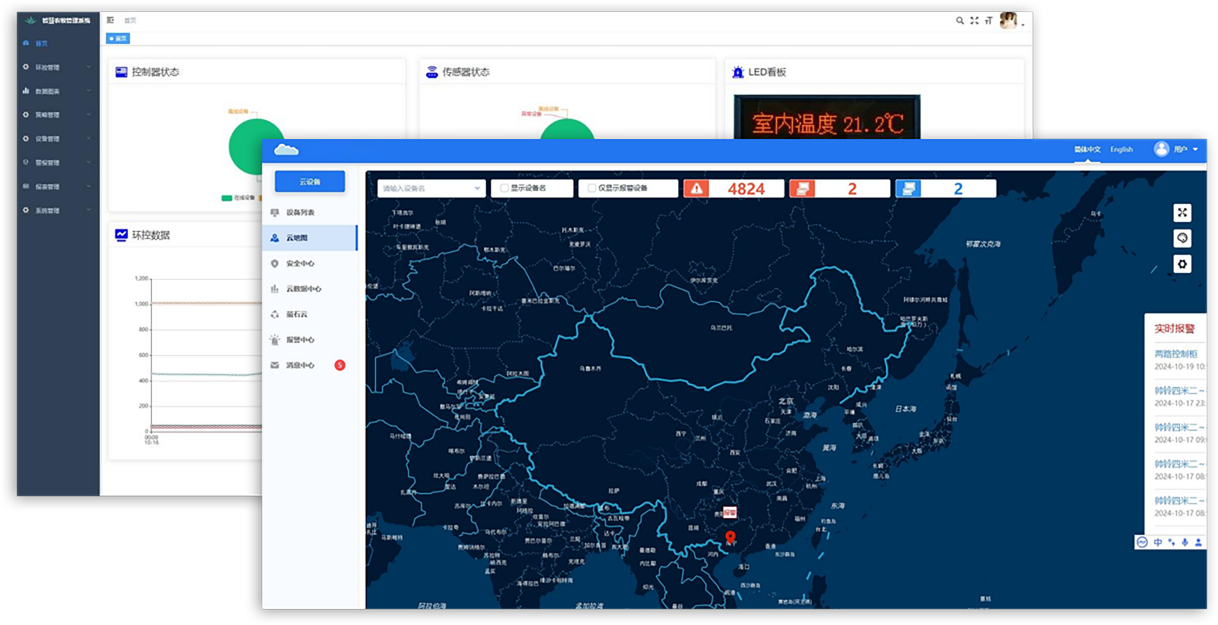Click the 云设备 blue button
This screenshot has width=1218, height=625.
pos(310,181)
